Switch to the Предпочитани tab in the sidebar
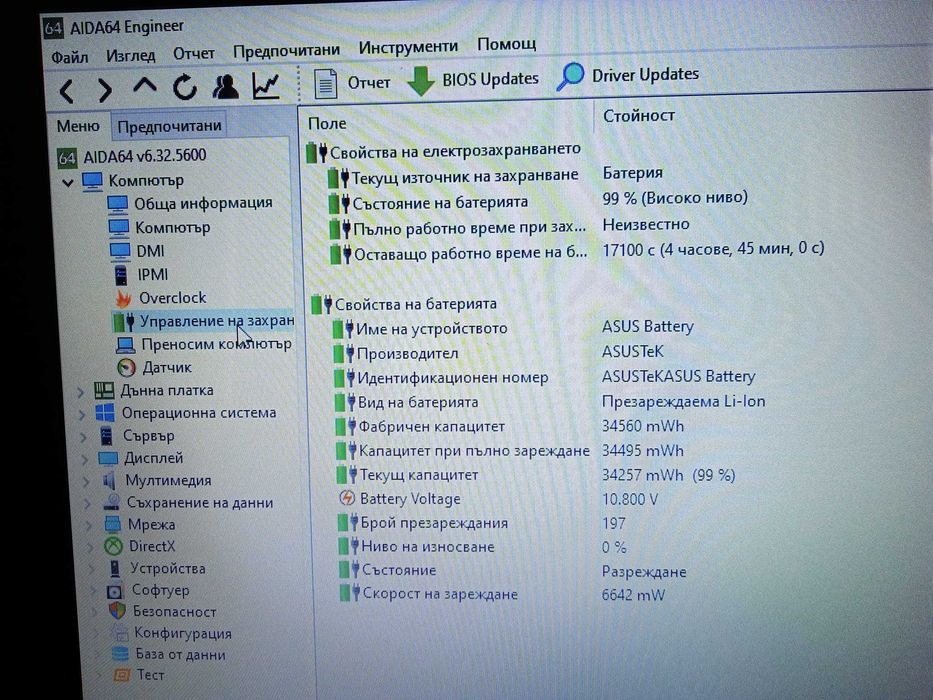This screenshot has width=933, height=700. coord(170,126)
